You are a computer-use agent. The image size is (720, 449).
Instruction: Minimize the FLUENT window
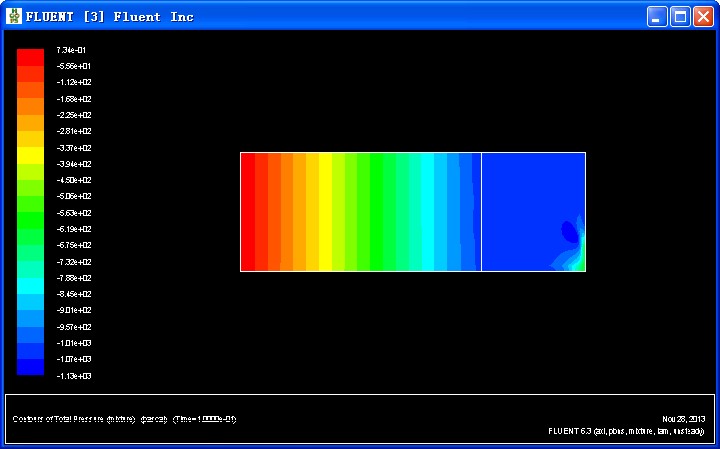656,16
